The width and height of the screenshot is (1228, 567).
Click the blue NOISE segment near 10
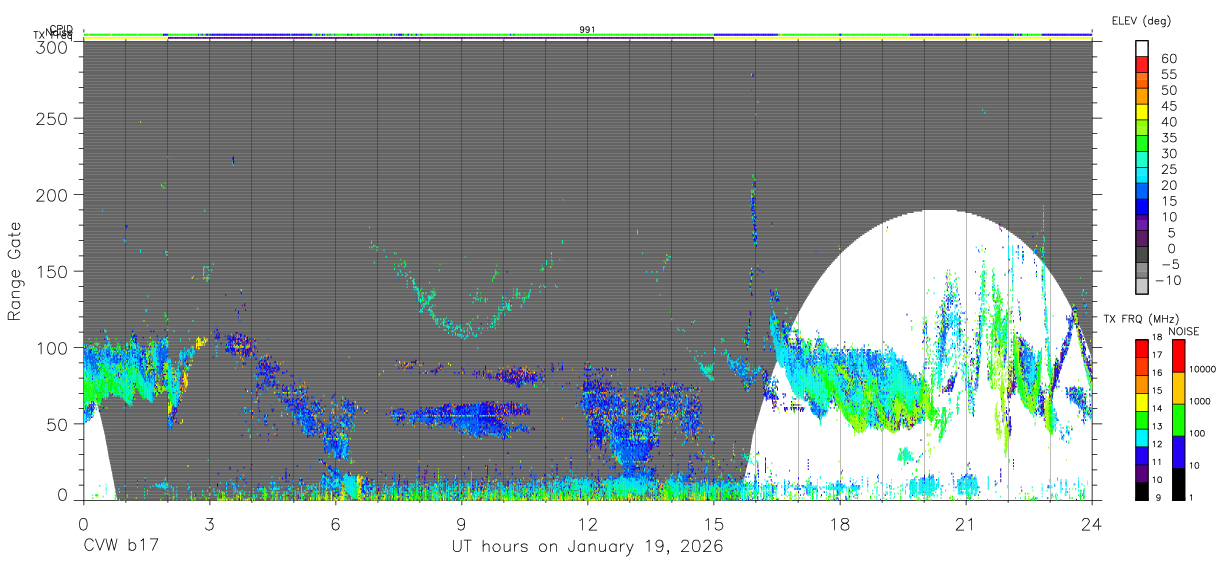[1179, 451]
